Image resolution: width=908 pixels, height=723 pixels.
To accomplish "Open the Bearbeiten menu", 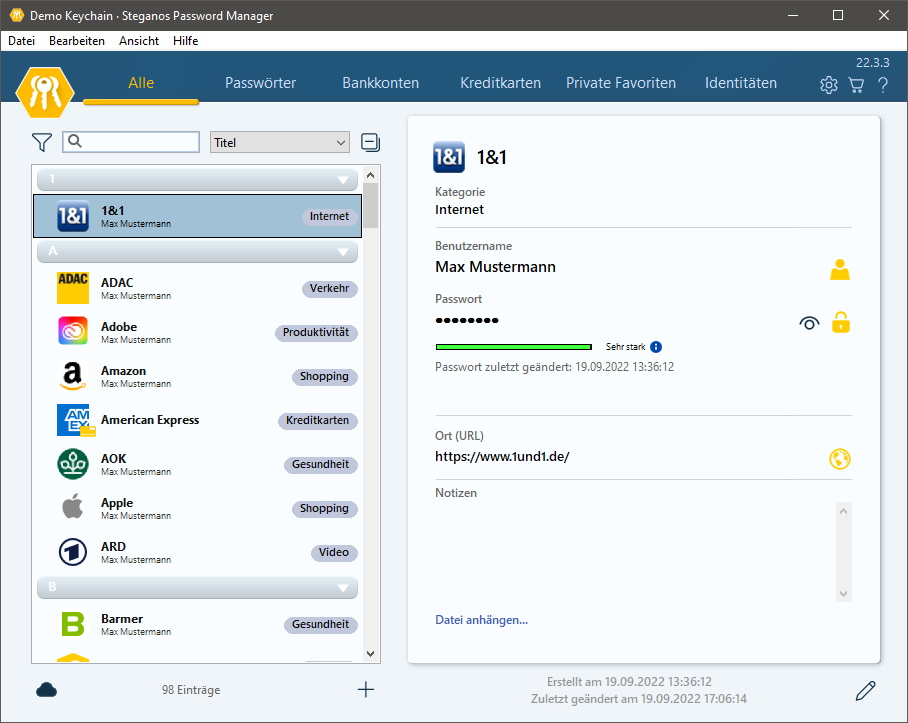I will 77,41.
